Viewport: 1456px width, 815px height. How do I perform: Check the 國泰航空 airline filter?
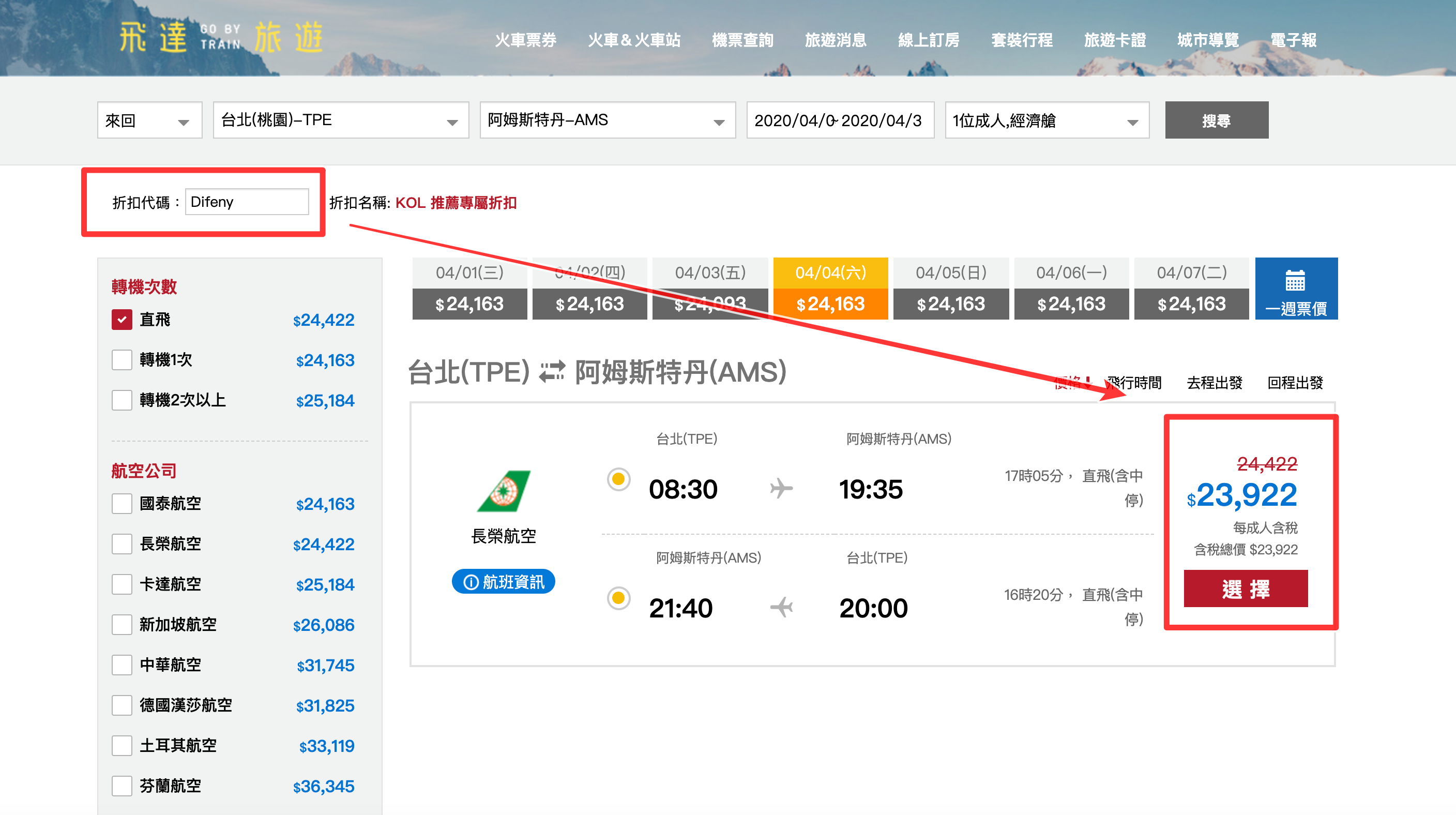pos(122,504)
